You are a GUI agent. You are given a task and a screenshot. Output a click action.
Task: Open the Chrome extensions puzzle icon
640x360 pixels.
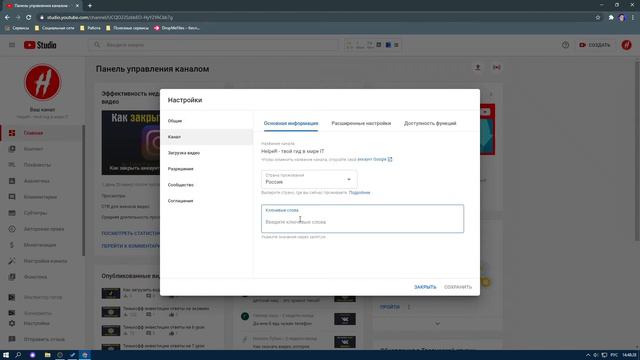(x=611, y=18)
